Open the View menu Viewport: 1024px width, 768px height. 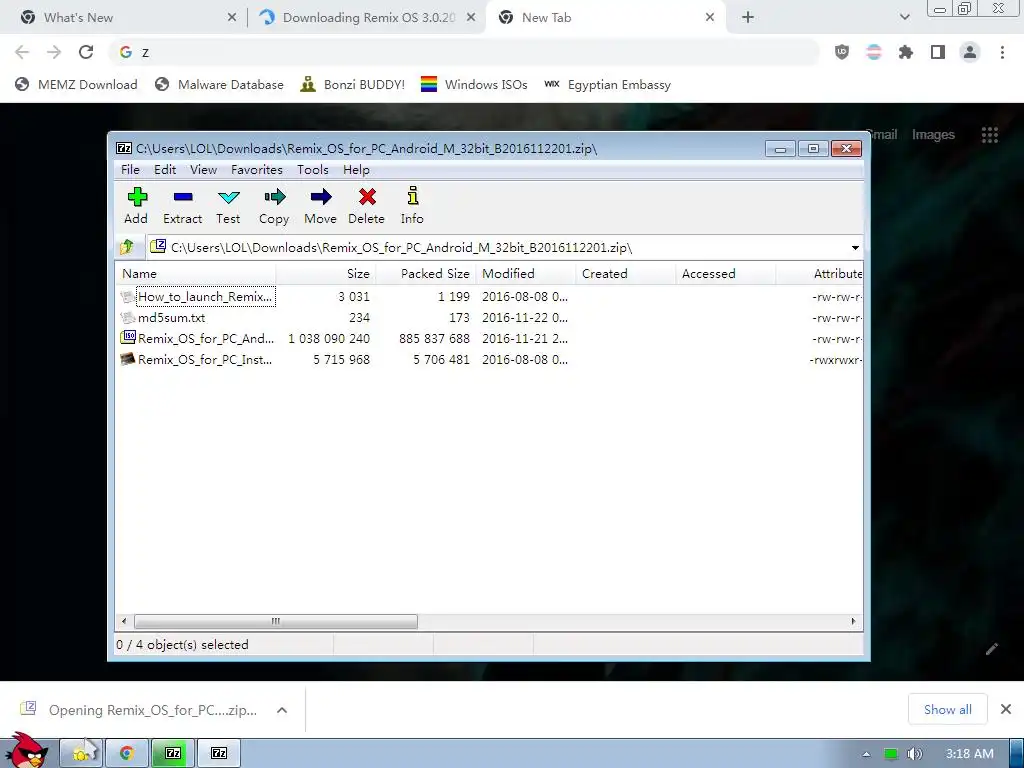click(x=203, y=170)
